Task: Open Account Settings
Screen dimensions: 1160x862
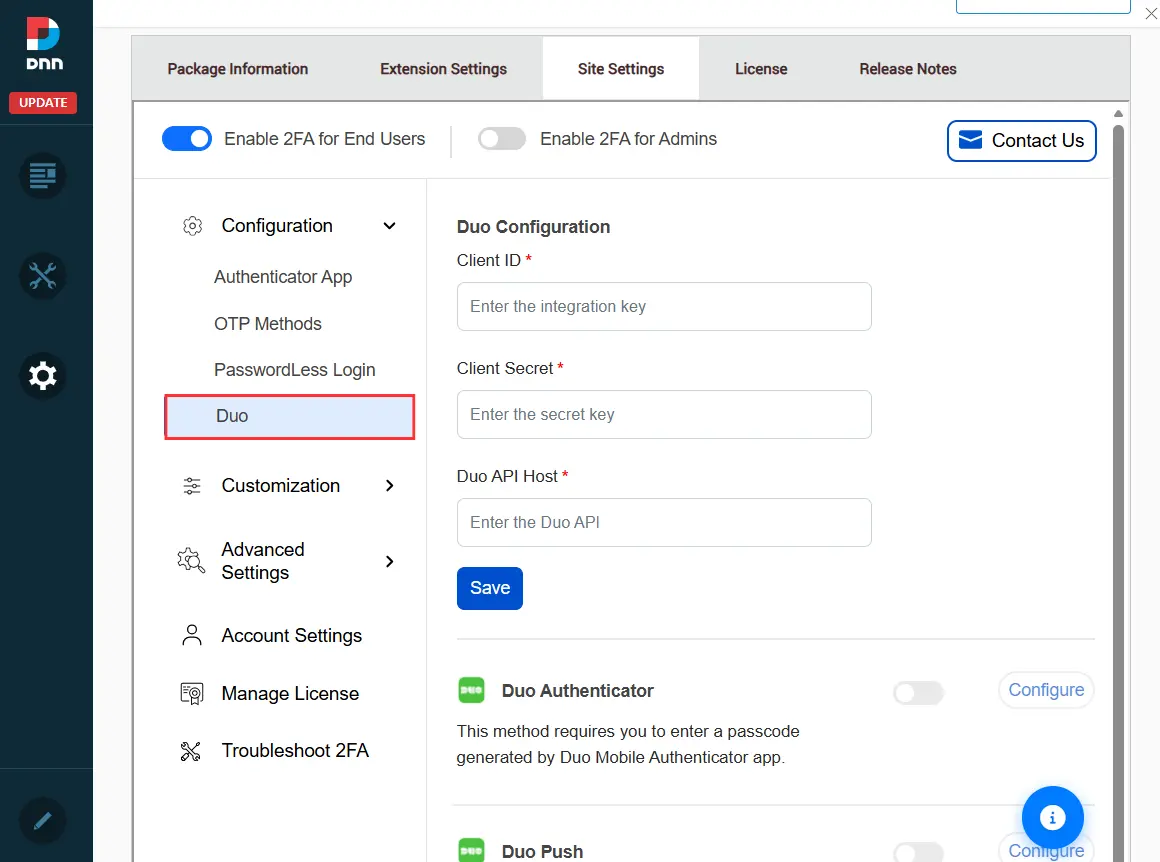Action: click(x=291, y=636)
